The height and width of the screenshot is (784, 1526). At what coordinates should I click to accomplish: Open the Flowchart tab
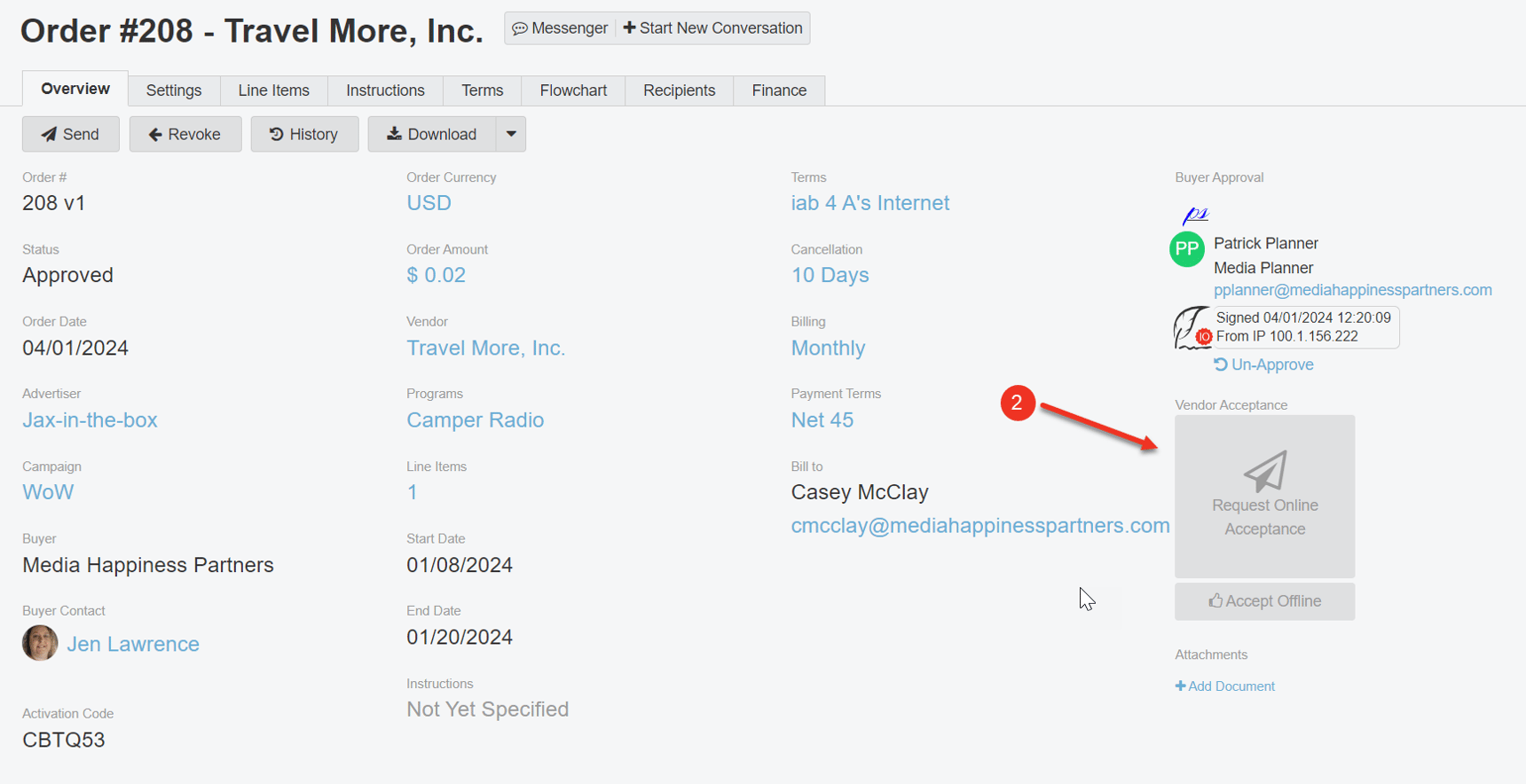pos(573,90)
